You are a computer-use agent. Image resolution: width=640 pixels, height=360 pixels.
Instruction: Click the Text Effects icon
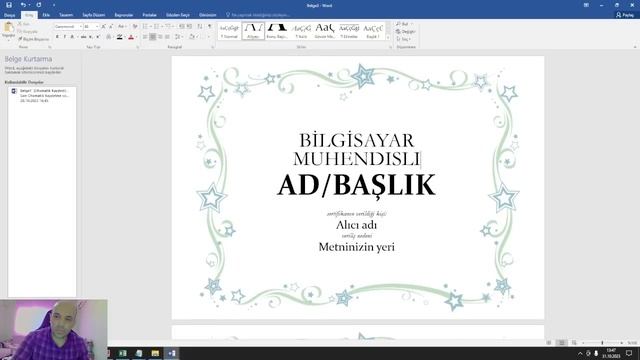point(109,37)
